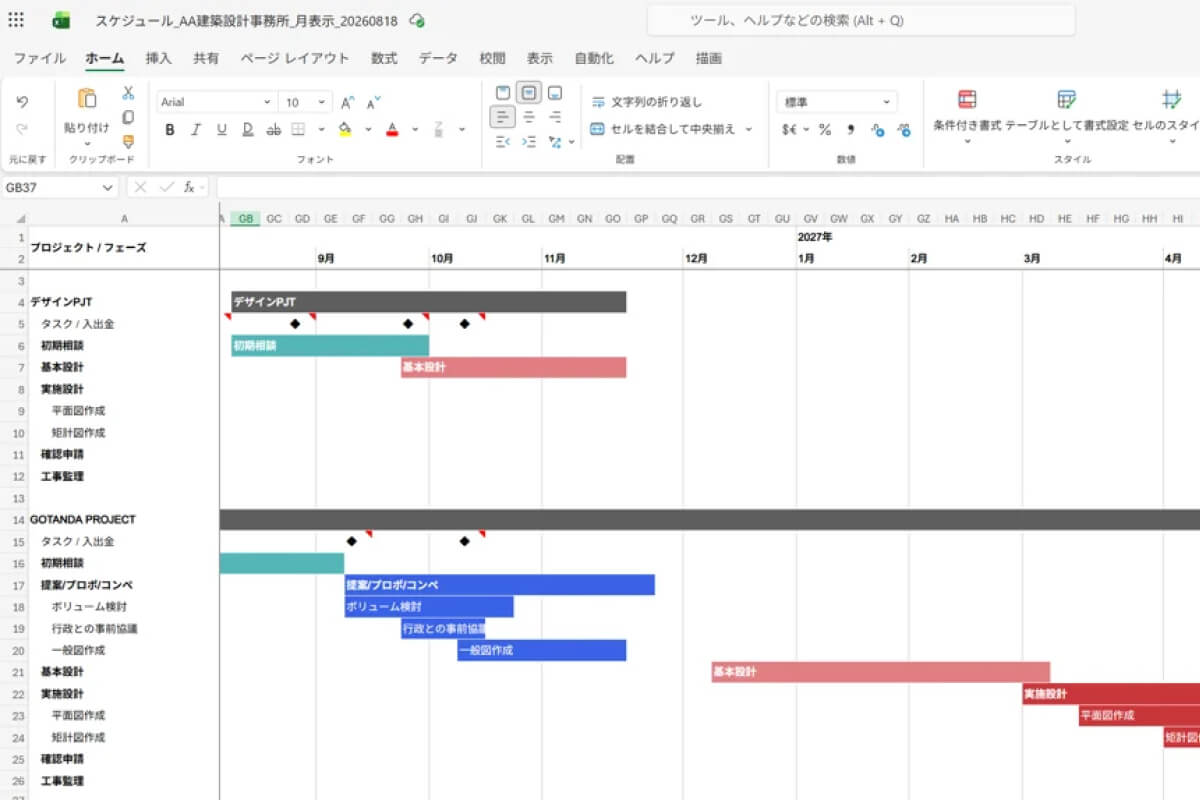This screenshot has height=800, width=1200.
Task: Open the ファイル menu tab
Action: point(40,58)
